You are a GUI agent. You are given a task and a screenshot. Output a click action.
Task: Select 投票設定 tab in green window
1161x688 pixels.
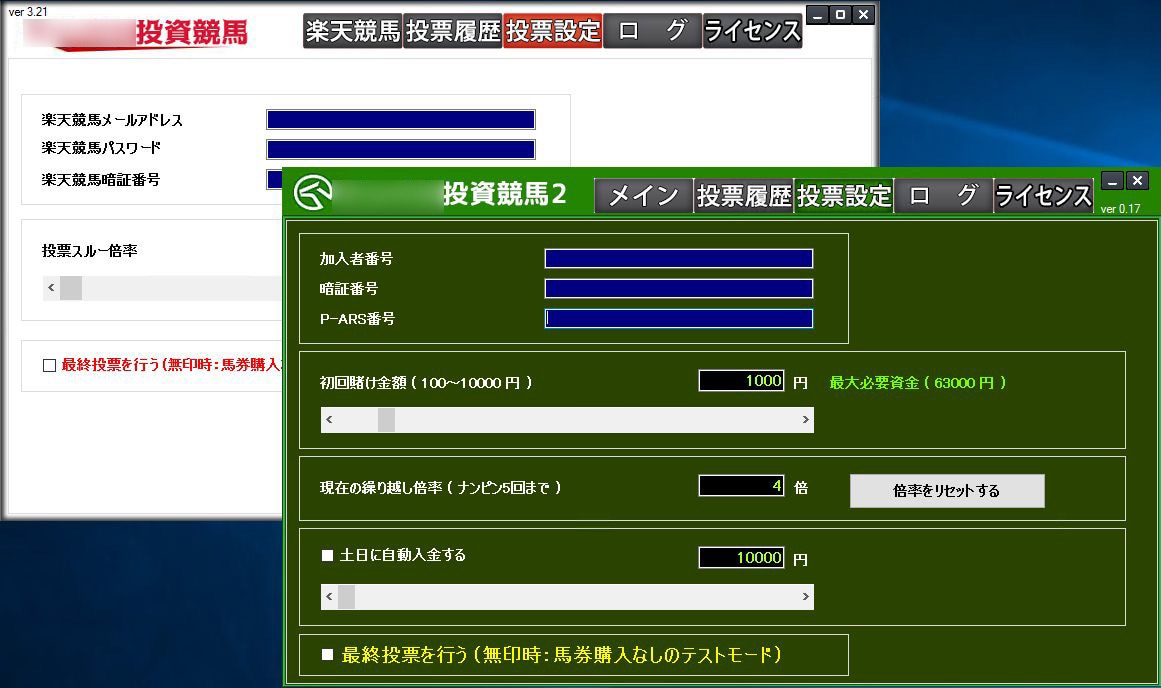tap(844, 196)
